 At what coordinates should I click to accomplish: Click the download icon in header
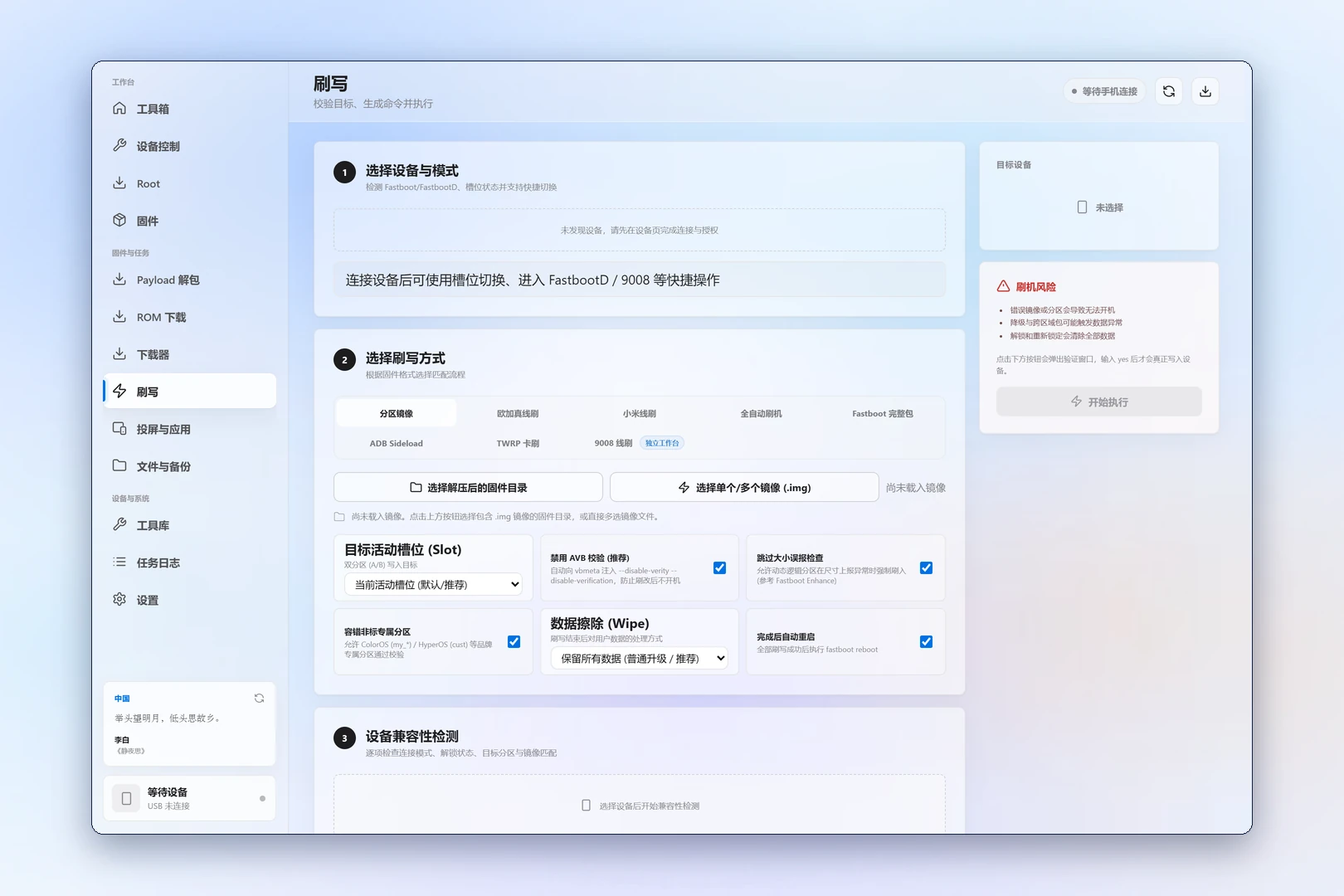click(1205, 91)
